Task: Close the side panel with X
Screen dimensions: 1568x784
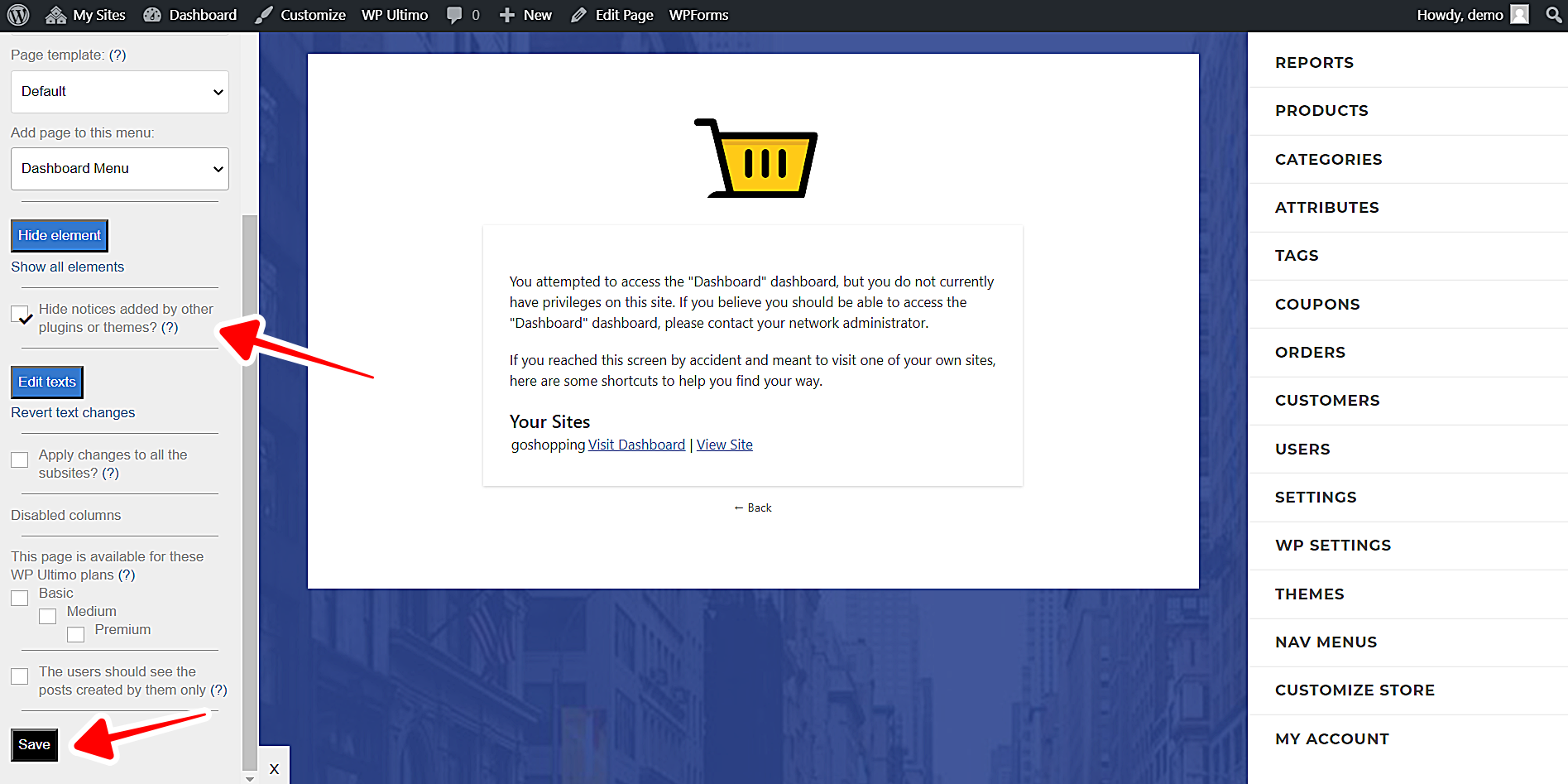Action: coord(274,769)
